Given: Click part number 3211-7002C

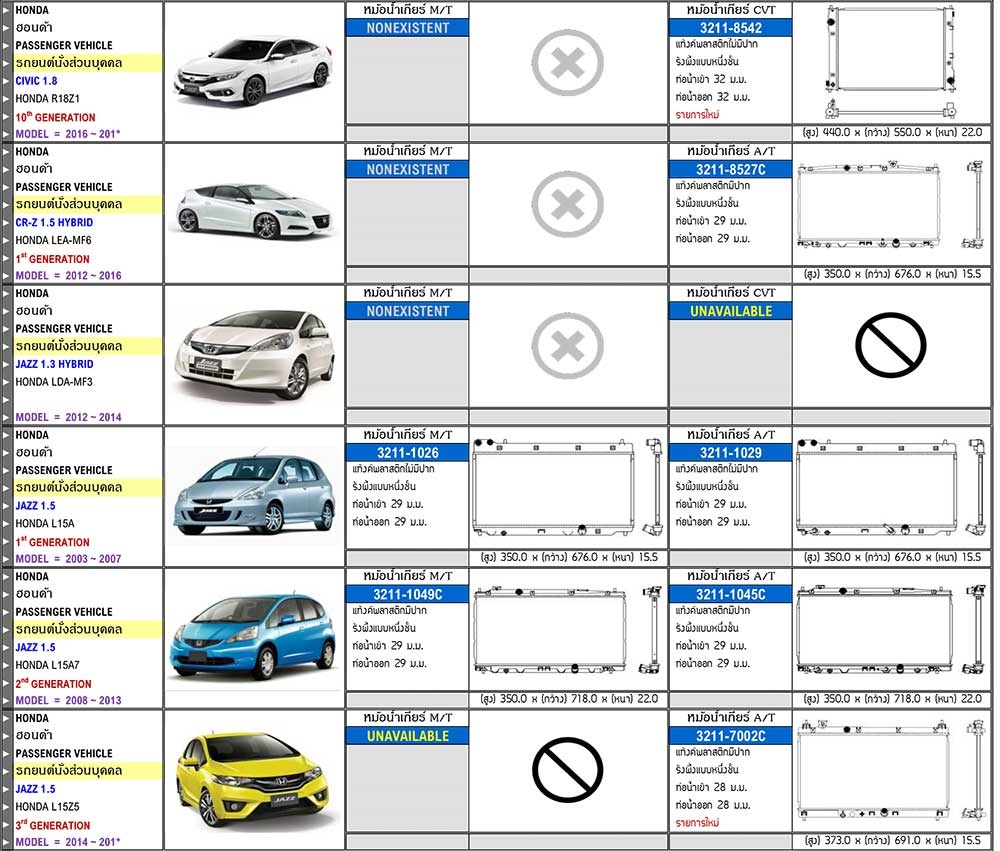Looking at the screenshot, I should pyautogui.click(x=731, y=736).
